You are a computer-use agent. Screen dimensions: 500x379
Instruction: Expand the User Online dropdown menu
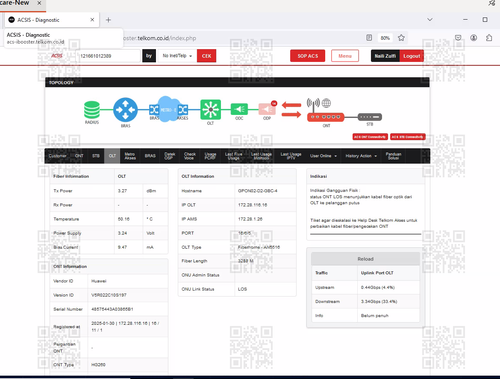click(x=323, y=156)
